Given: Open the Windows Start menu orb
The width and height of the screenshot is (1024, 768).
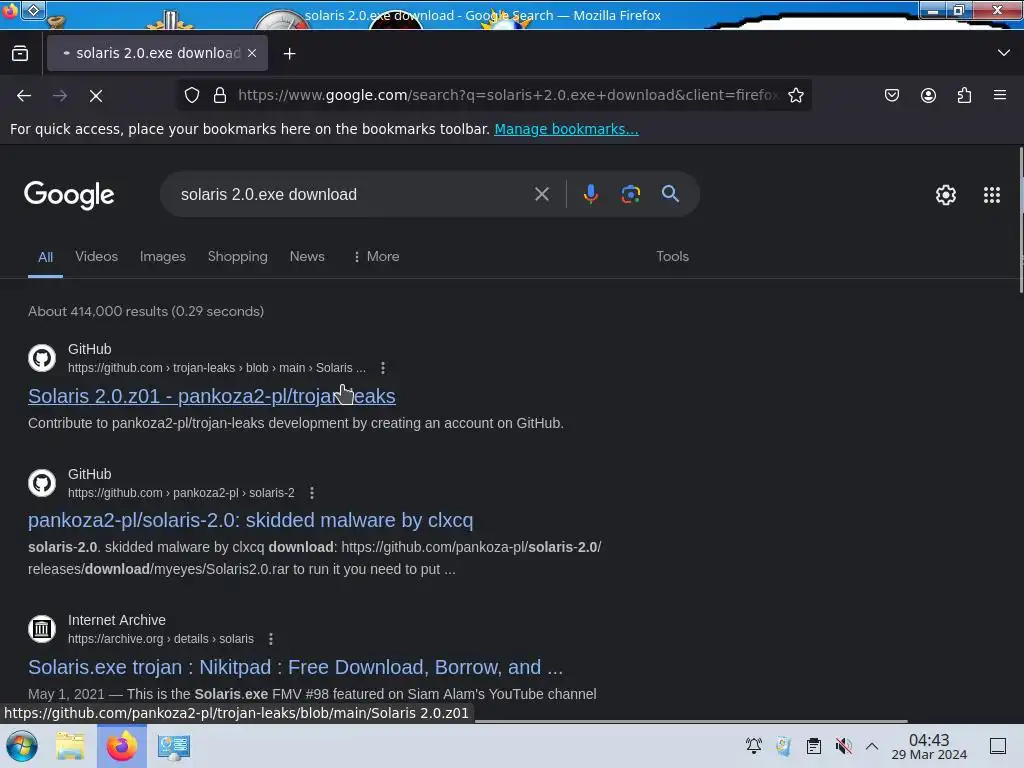Looking at the screenshot, I should click(21, 746).
